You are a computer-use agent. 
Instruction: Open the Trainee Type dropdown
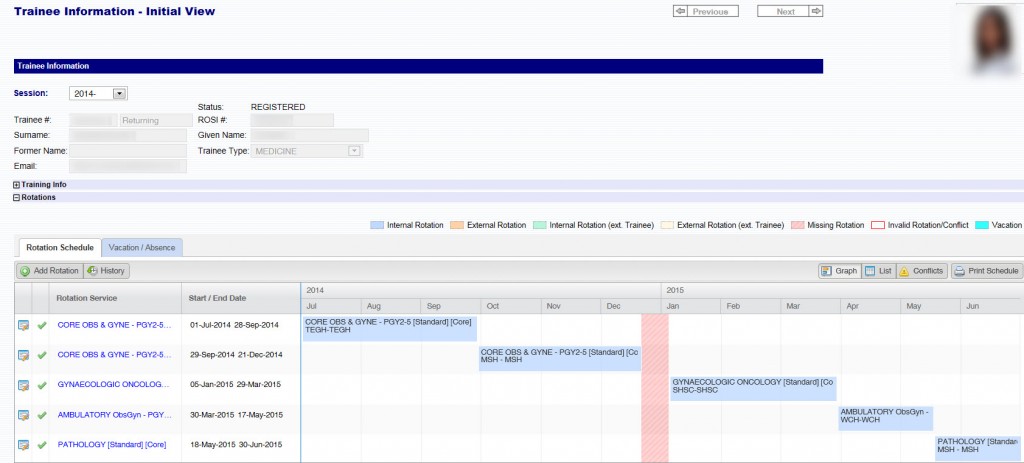353,151
